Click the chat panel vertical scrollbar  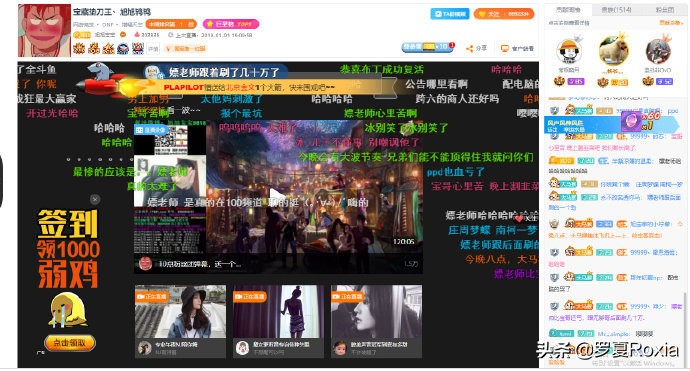tap(685, 328)
